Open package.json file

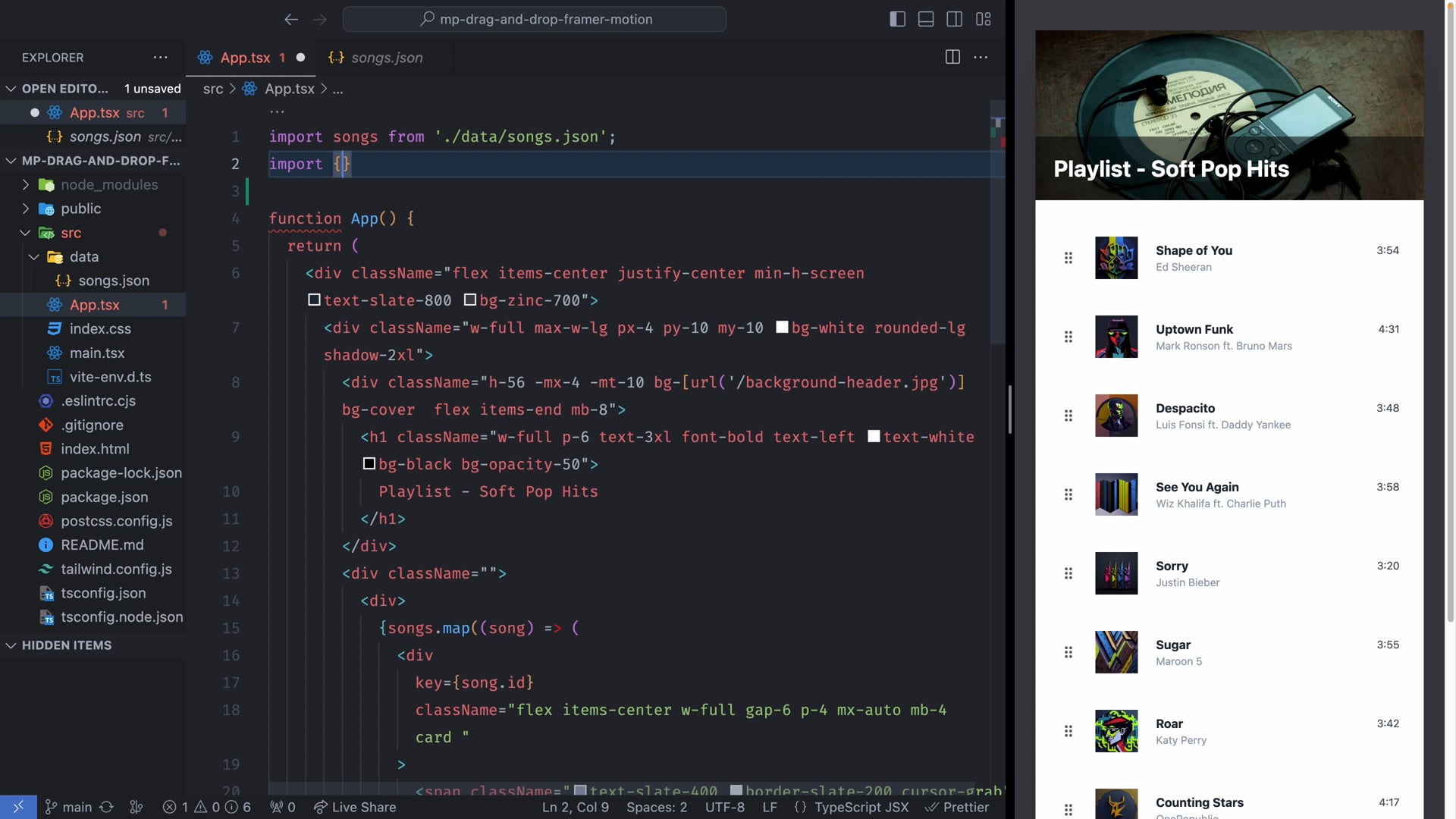click(93, 497)
